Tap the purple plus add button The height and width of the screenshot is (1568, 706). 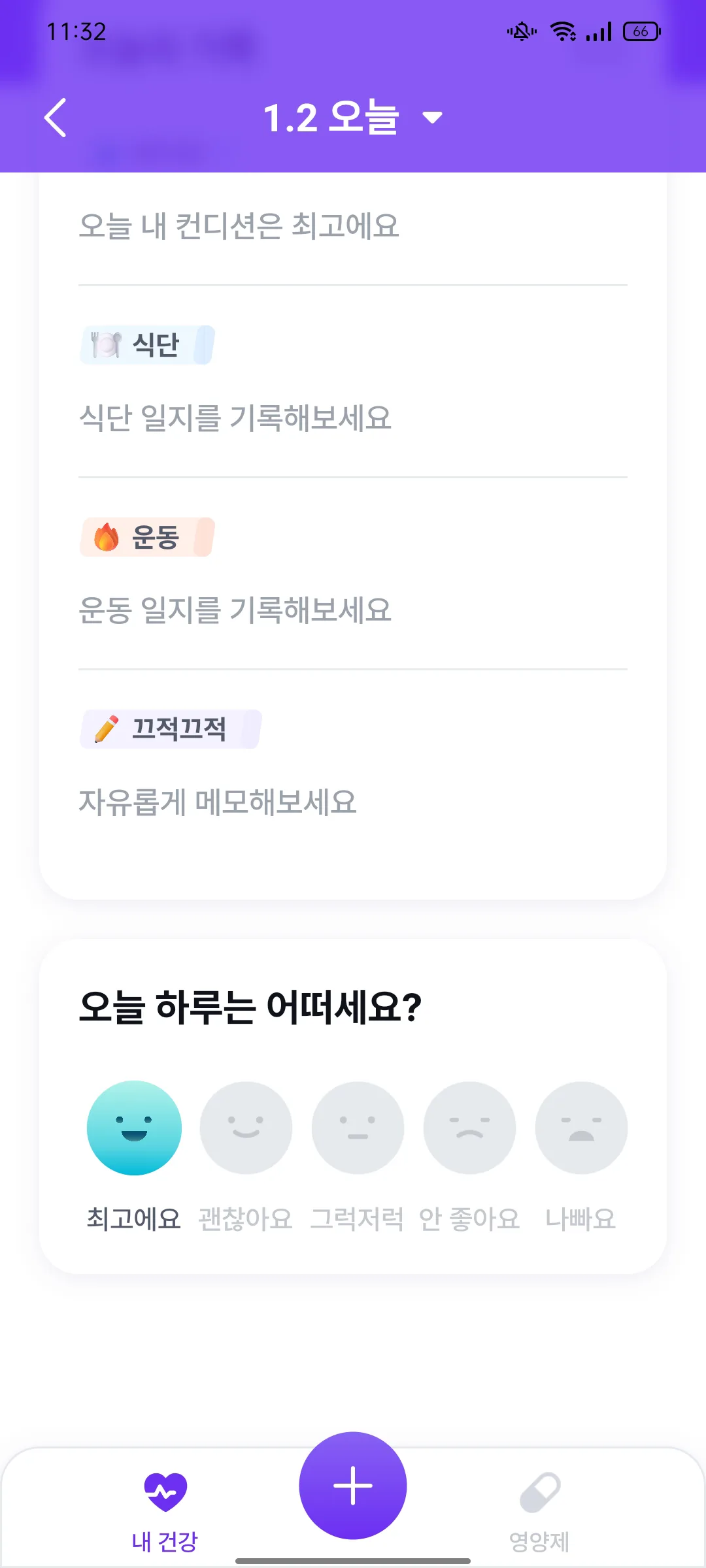pos(353,1486)
